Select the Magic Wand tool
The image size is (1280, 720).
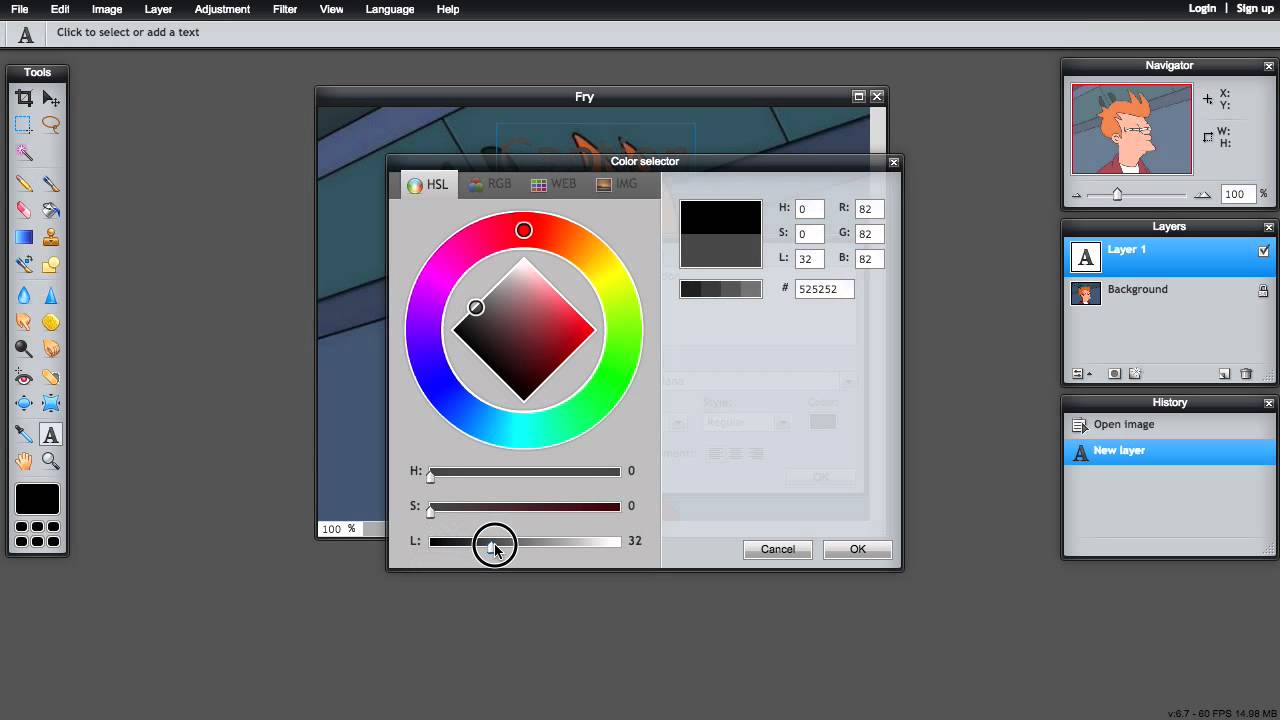point(24,153)
